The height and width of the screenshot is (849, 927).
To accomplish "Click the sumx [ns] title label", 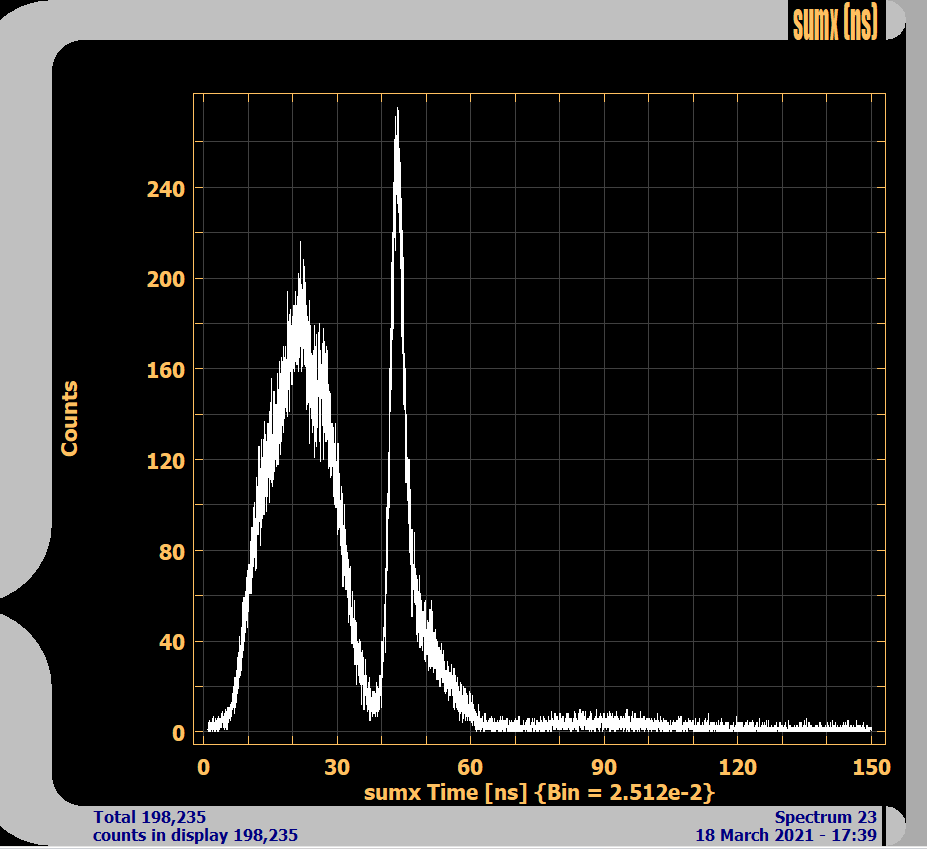I will 834,22.
